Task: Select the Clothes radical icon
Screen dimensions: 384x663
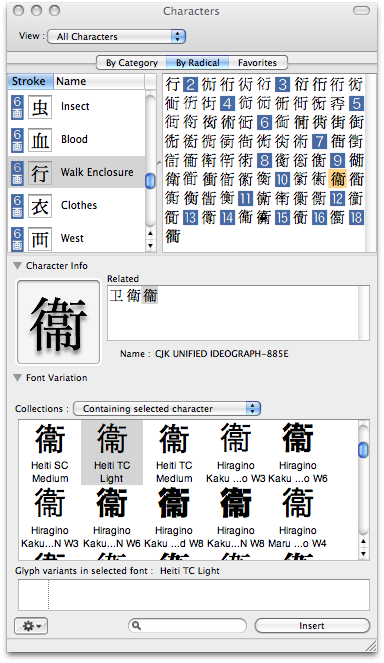Action: 40,206
